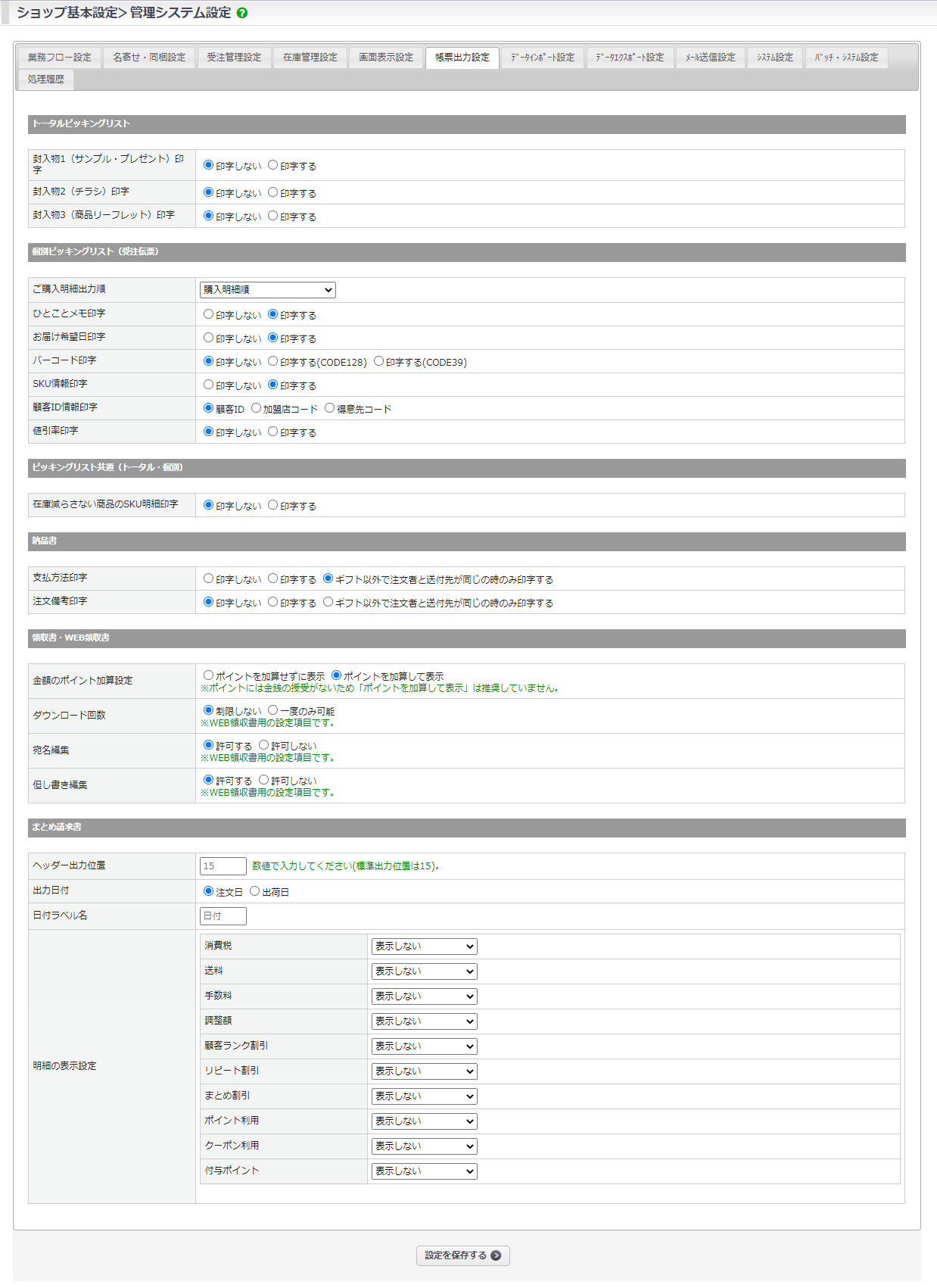Choose 印字する(CODE128) for バーコード印字

point(273,361)
